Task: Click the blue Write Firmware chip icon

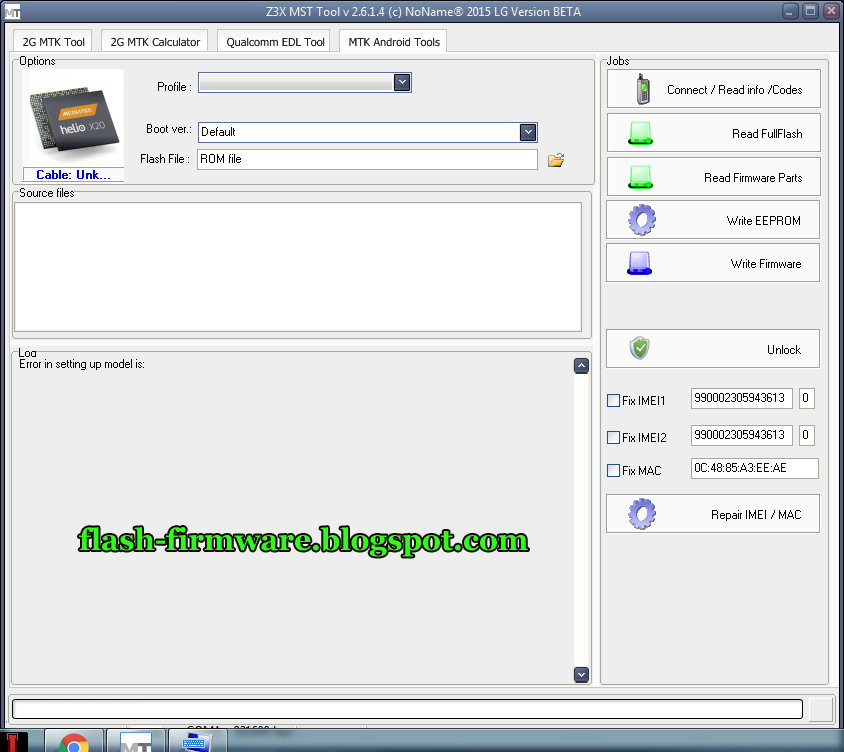Action: tap(637, 262)
